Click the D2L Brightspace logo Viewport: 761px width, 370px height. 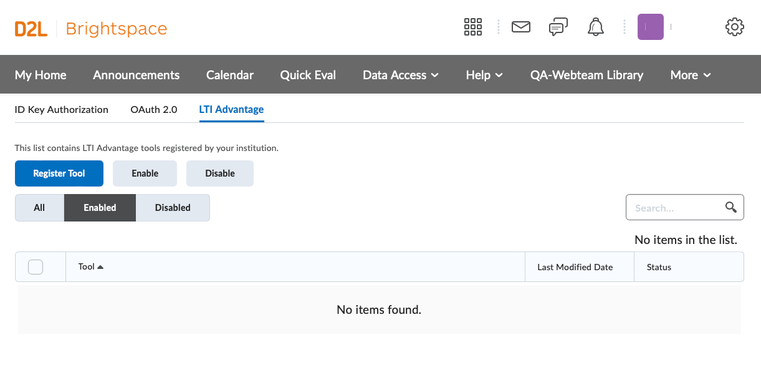click(91, 29)
